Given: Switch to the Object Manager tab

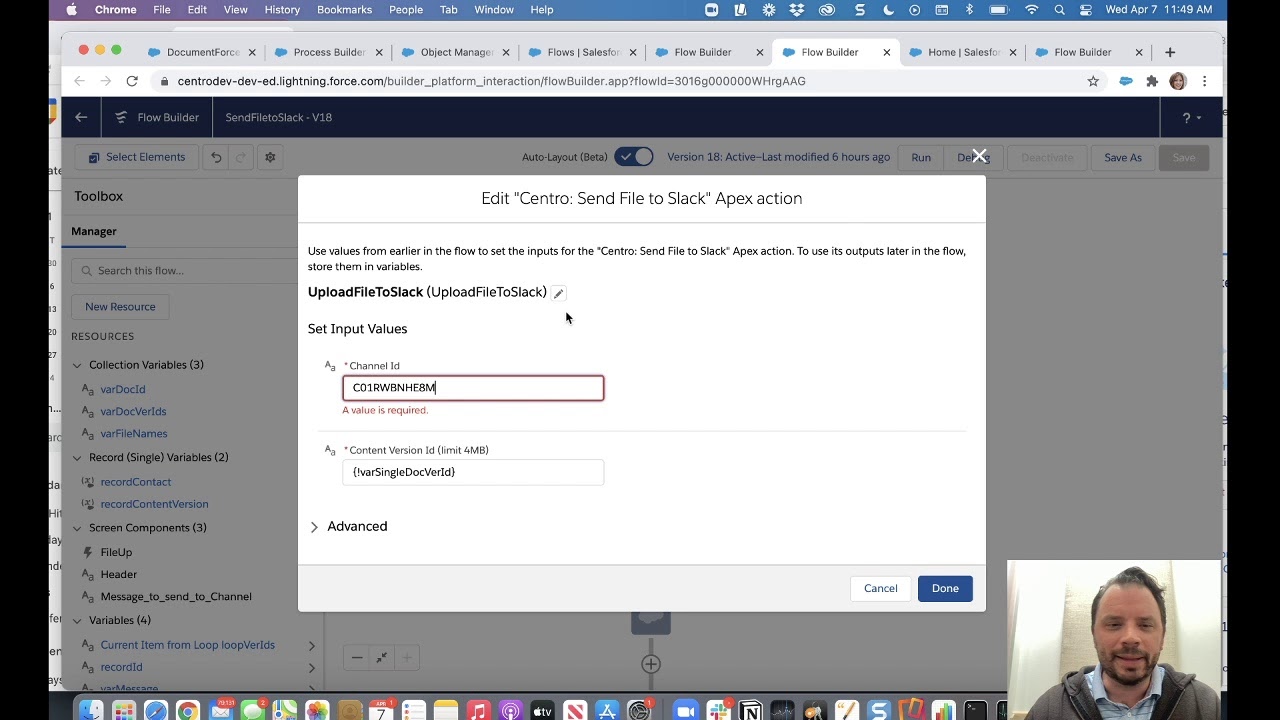Looking at the screenshot, I should pos(456,52).
